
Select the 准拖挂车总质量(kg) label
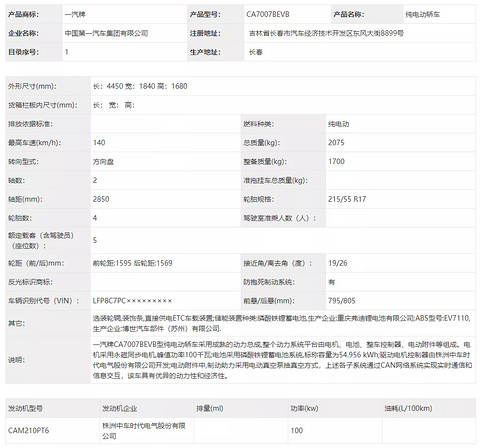[x=275, y=180]
